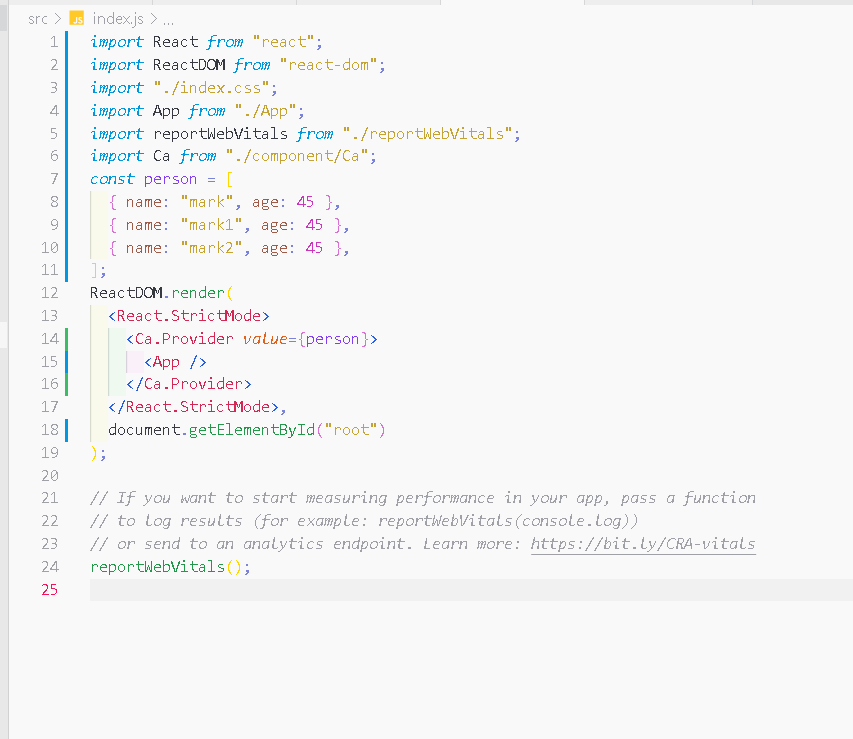Screen dimensions: 853x739
Task: Click highlighted line number 25
Action: [x=50, y=589]
